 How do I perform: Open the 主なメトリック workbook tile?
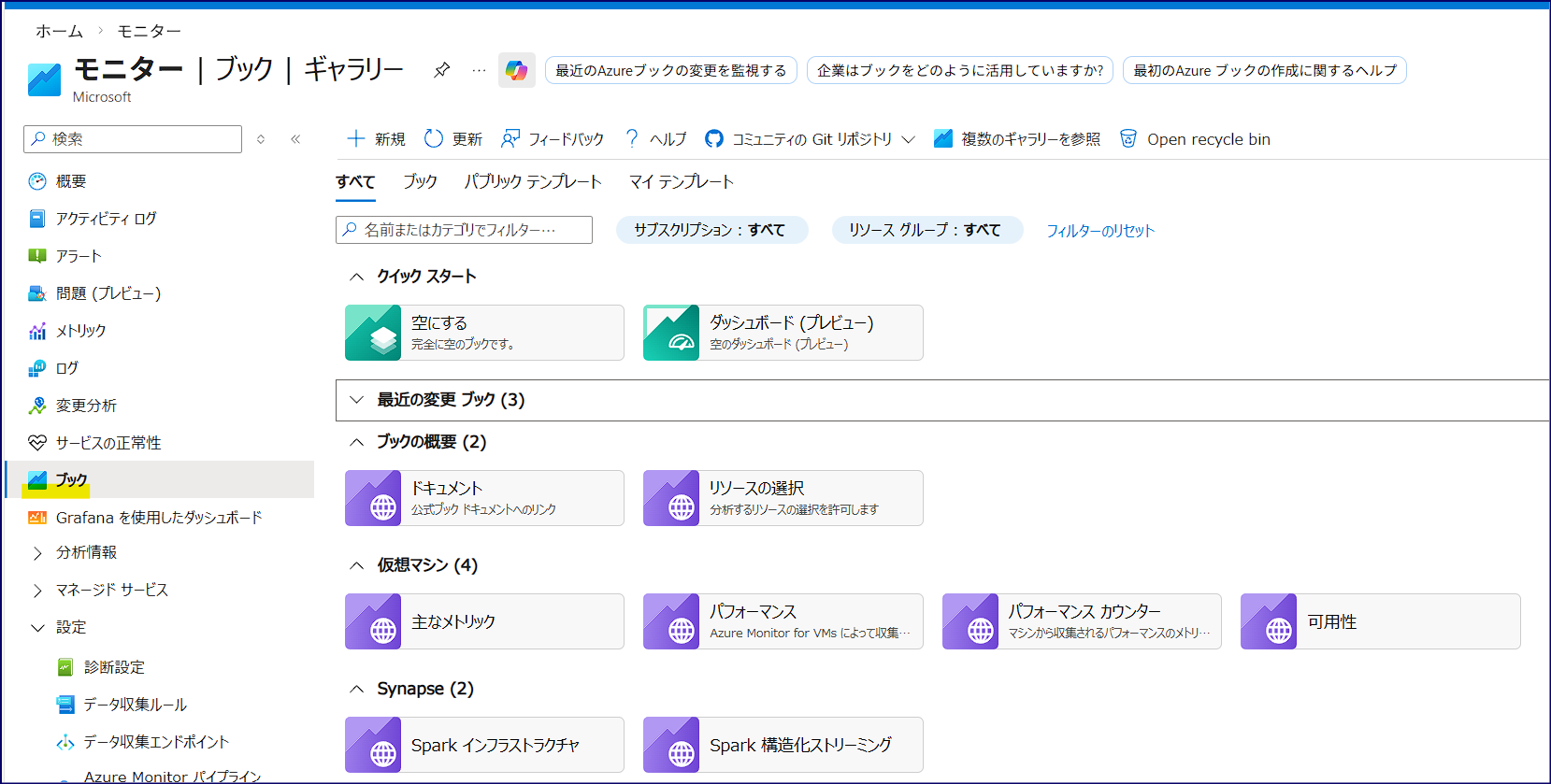coord(484,621)
